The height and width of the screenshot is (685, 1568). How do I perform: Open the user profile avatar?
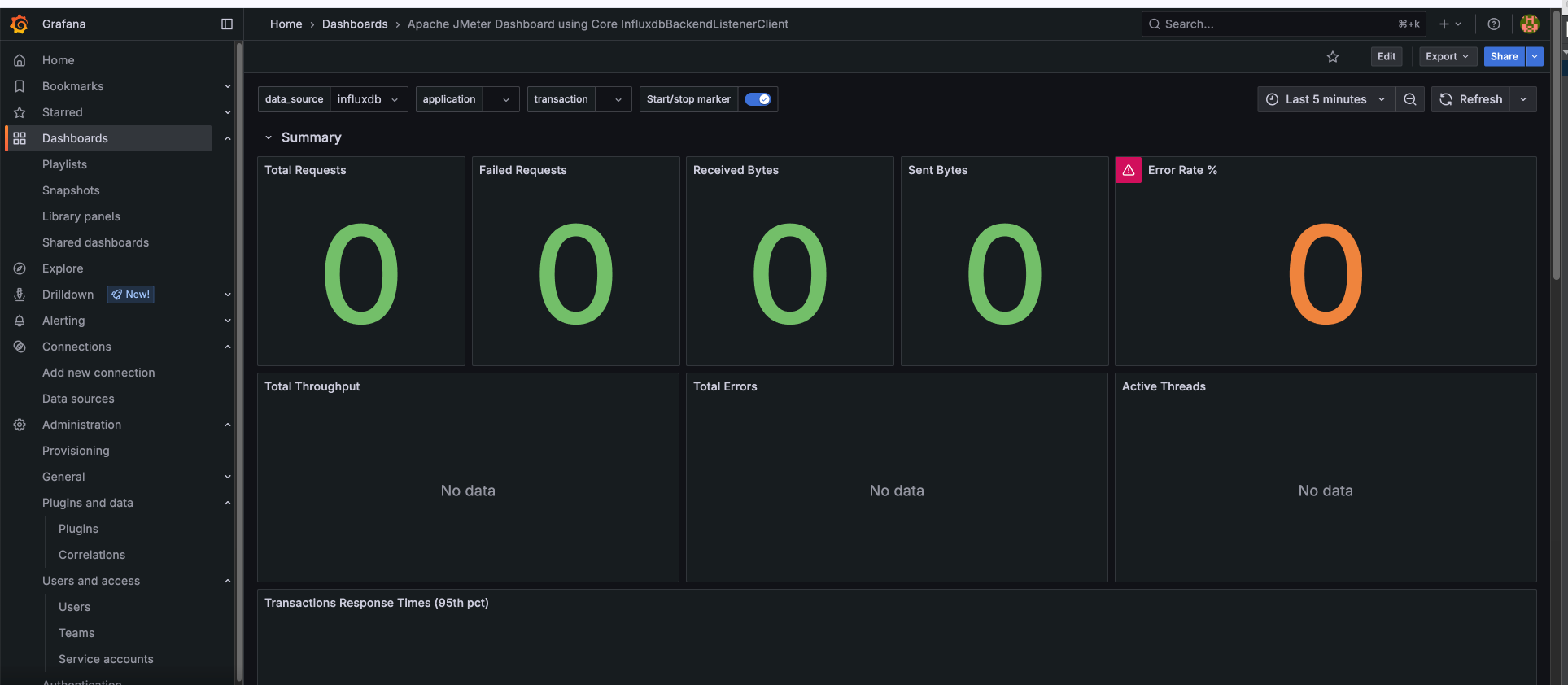click(x=1530, y=24)
